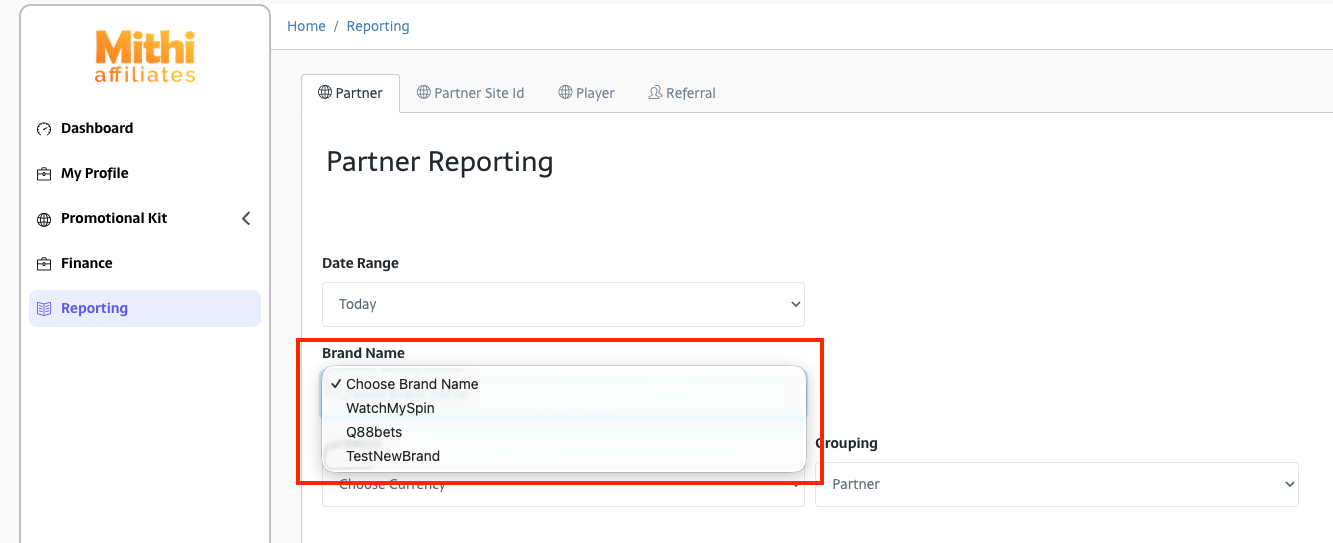The image size is (1333, 543).
Task: Select the Partner tab
Action: coord(350,93)
